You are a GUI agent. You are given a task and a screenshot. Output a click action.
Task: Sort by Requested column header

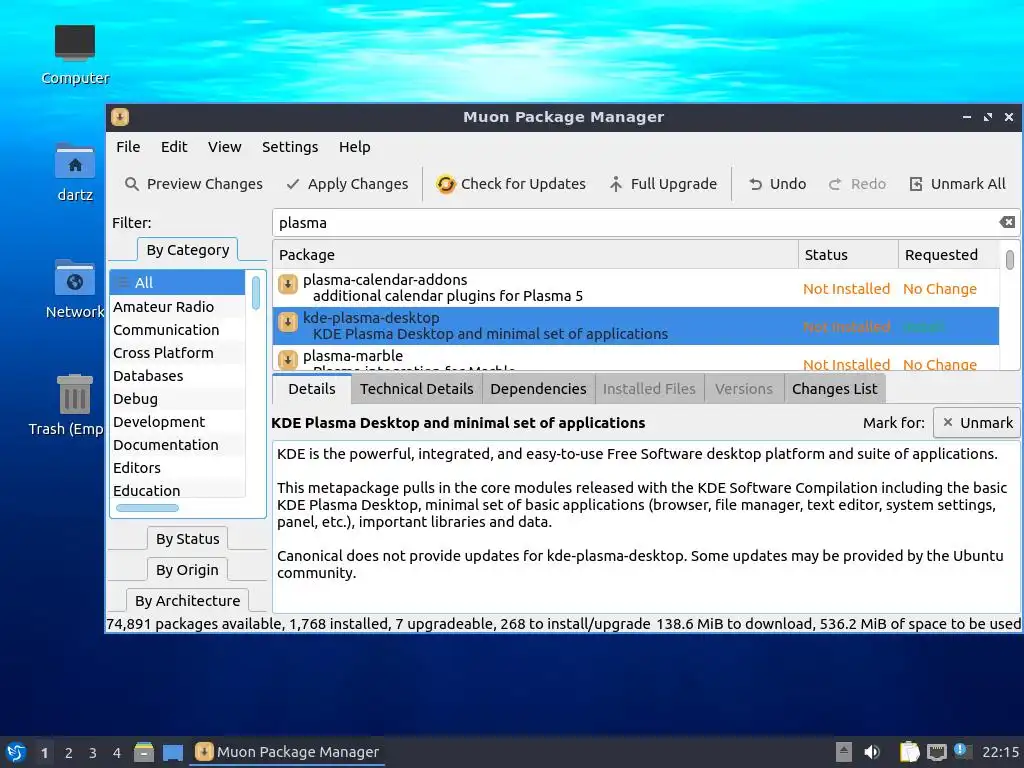(x=948, y=255)
